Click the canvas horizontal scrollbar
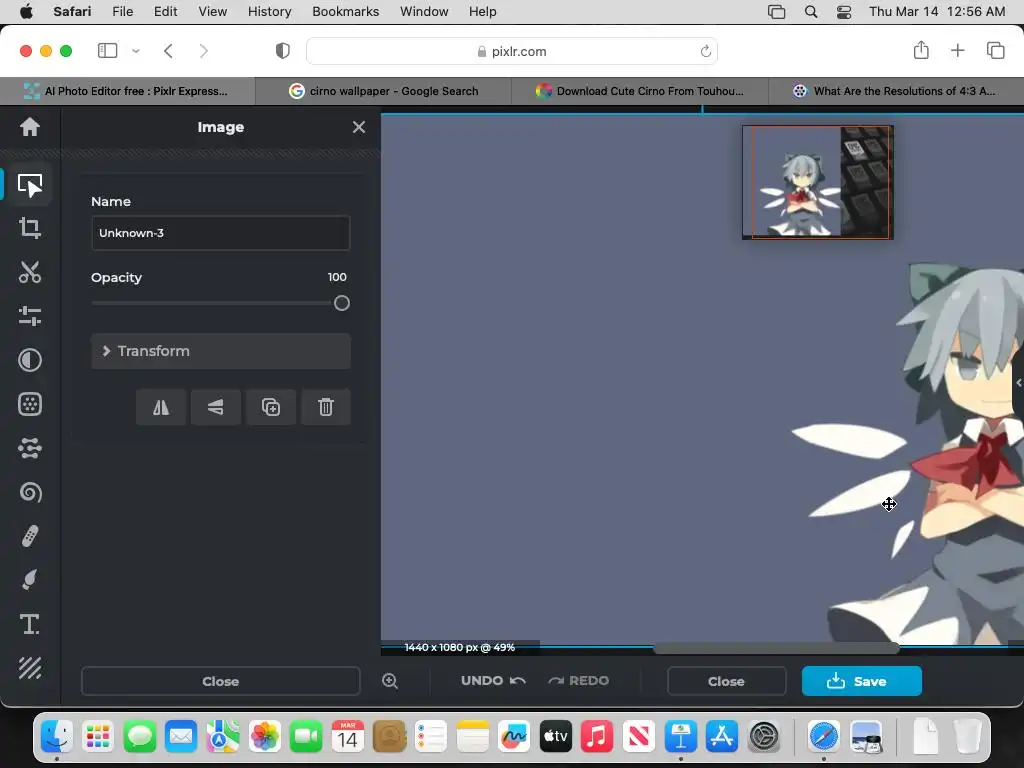 (776, 648)
